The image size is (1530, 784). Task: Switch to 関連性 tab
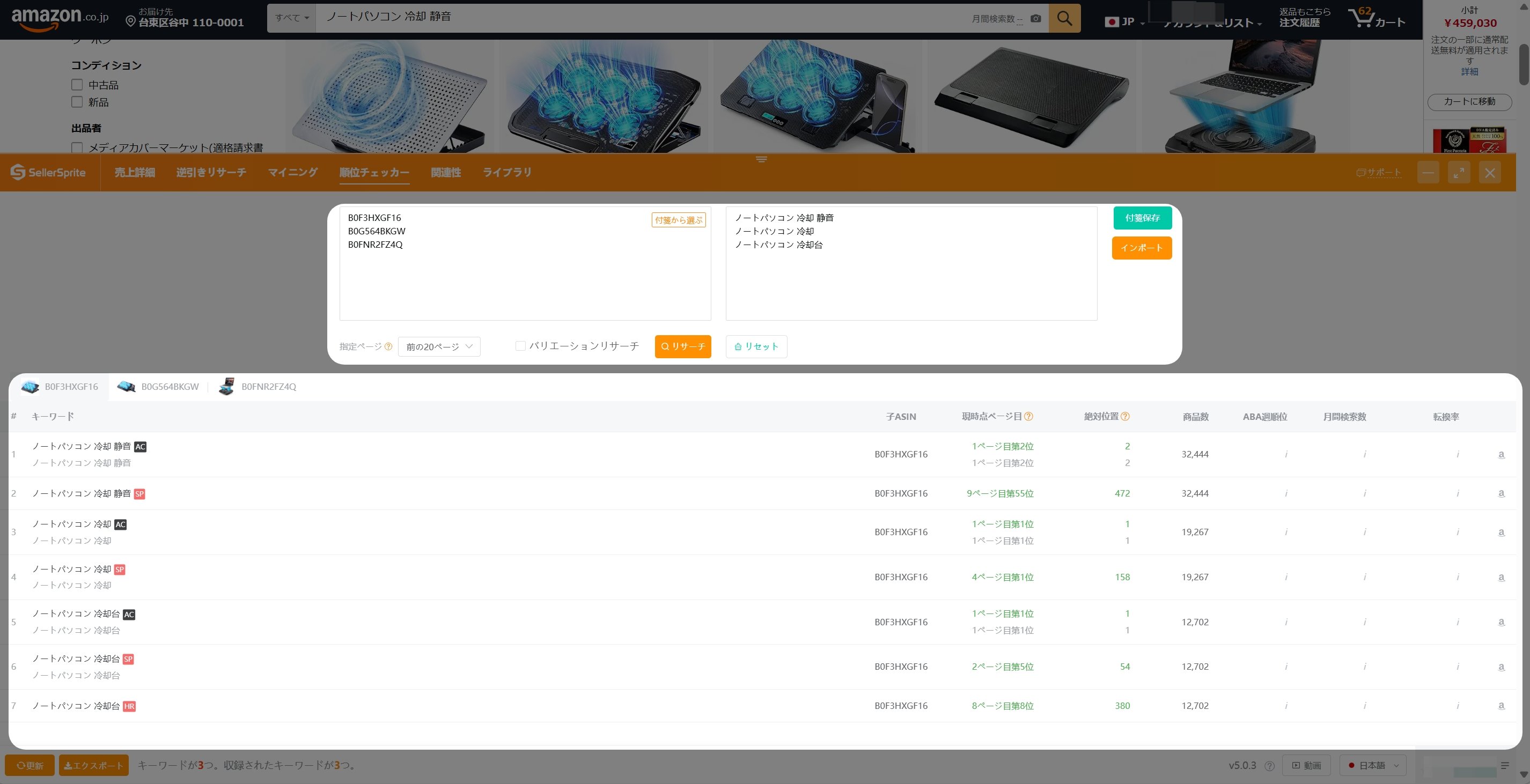(x=446, y=173)
